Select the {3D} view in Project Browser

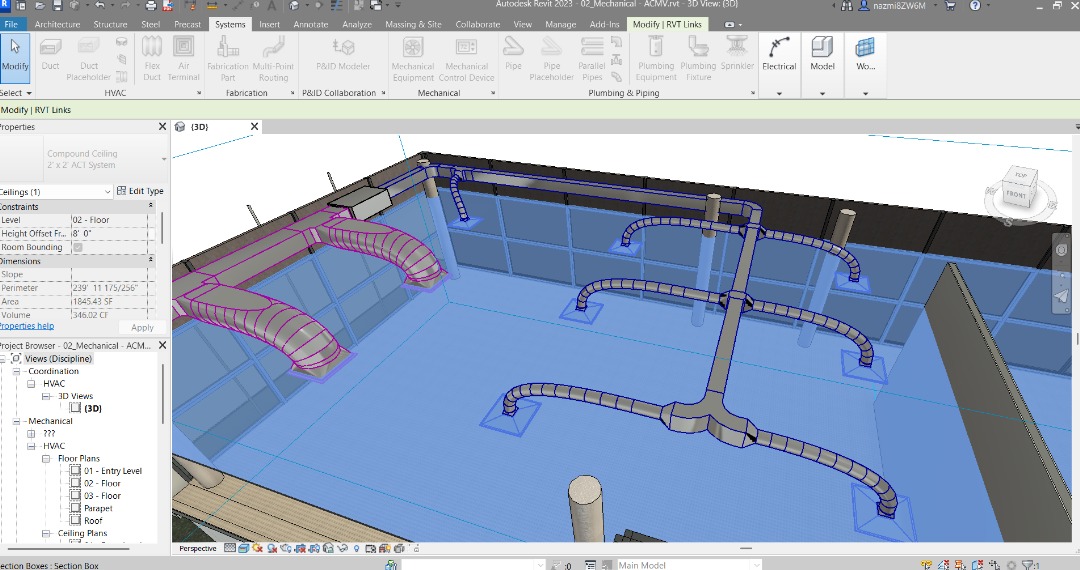point(92,408)
